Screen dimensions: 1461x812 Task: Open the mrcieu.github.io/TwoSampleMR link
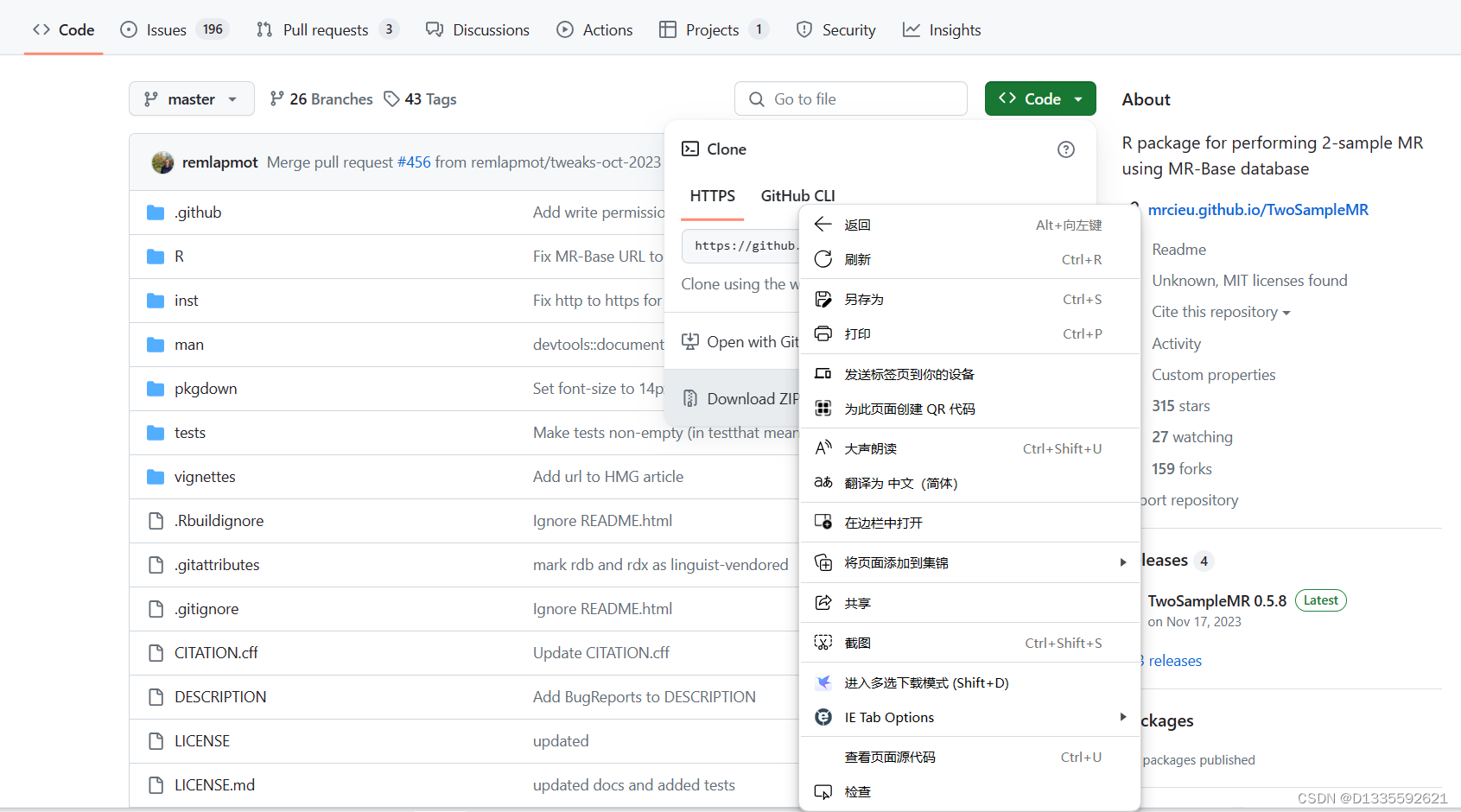click(x=1258, y=209)
